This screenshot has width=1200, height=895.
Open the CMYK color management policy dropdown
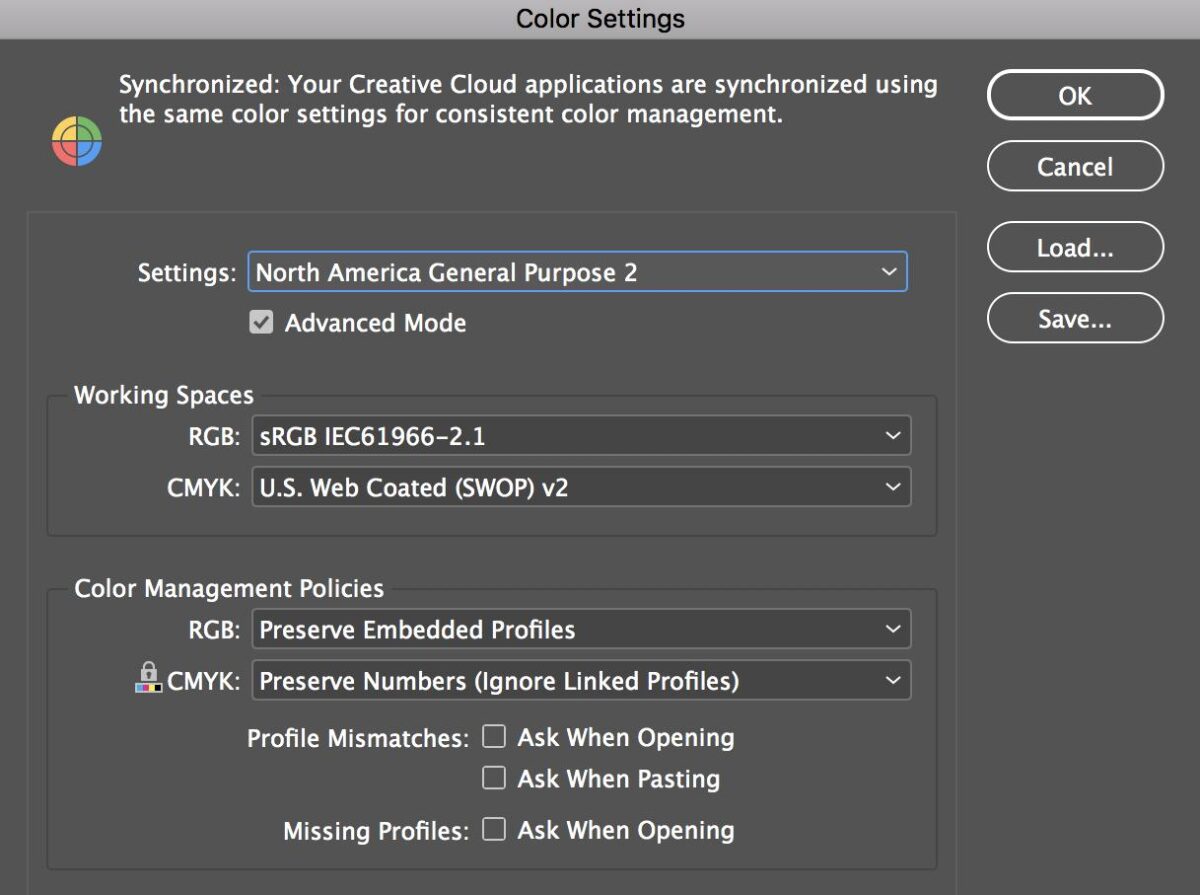581,681
